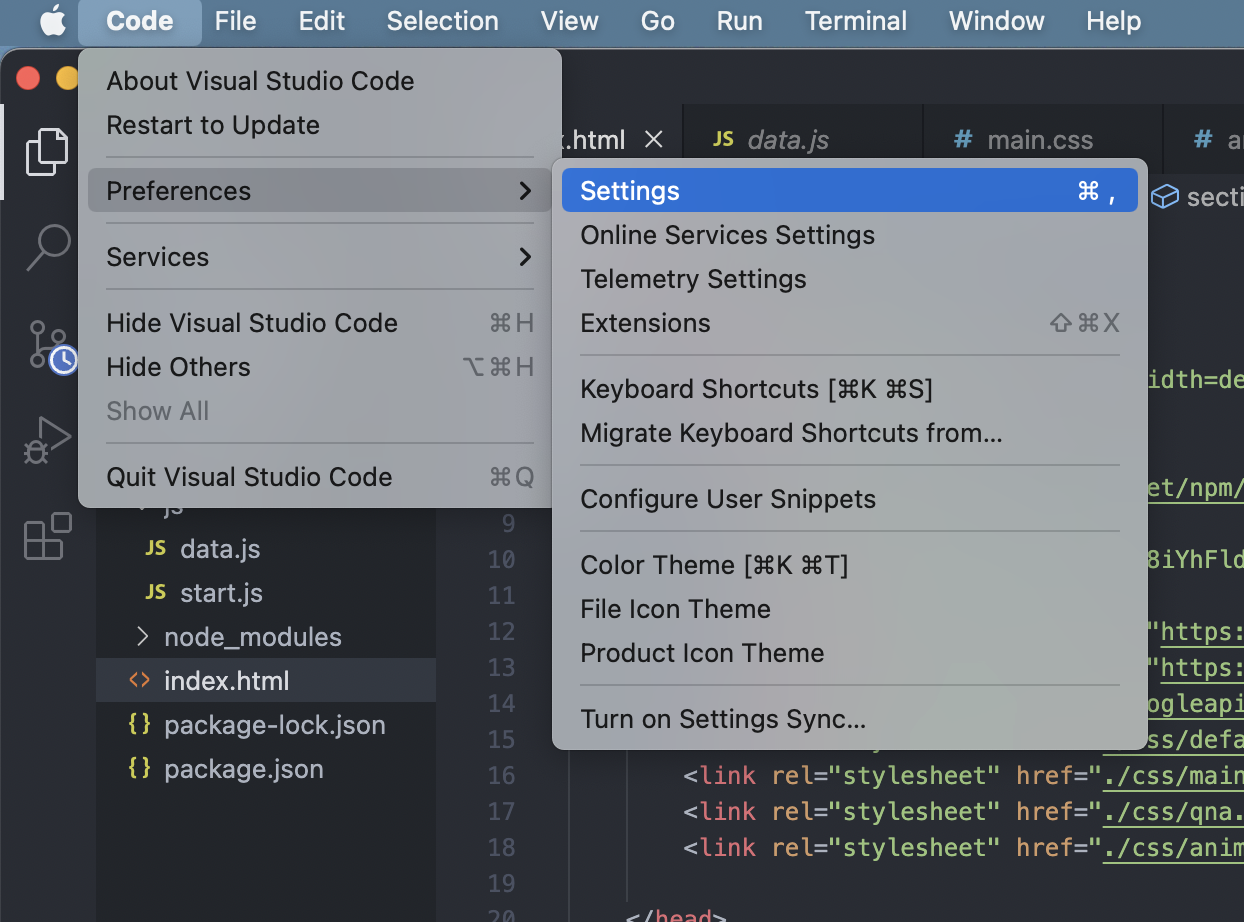Open the Terminal menu in menu bar
The image size is (1244, 922).
855,21
